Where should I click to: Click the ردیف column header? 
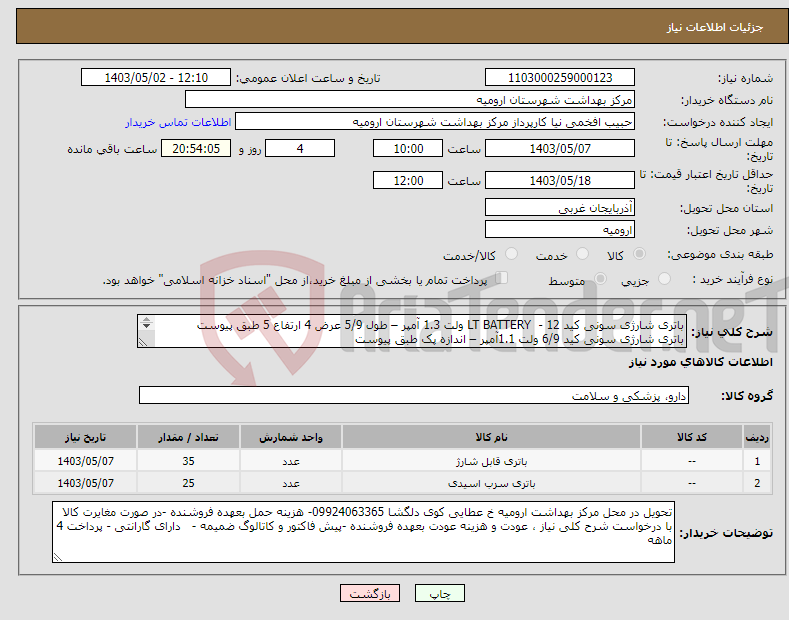pyautogui.click(x=757, y=437)
